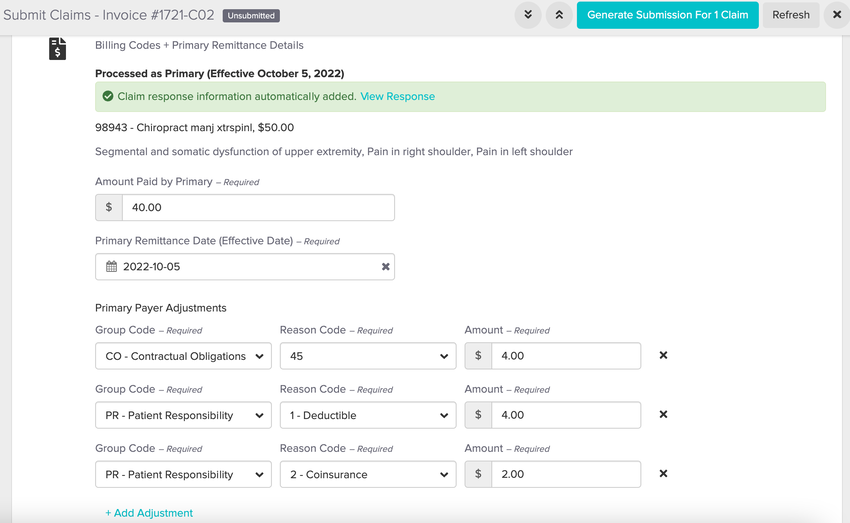This screenshot has height=523, width=850.
Task: Click the Refresh button
Action: [790, 15]
